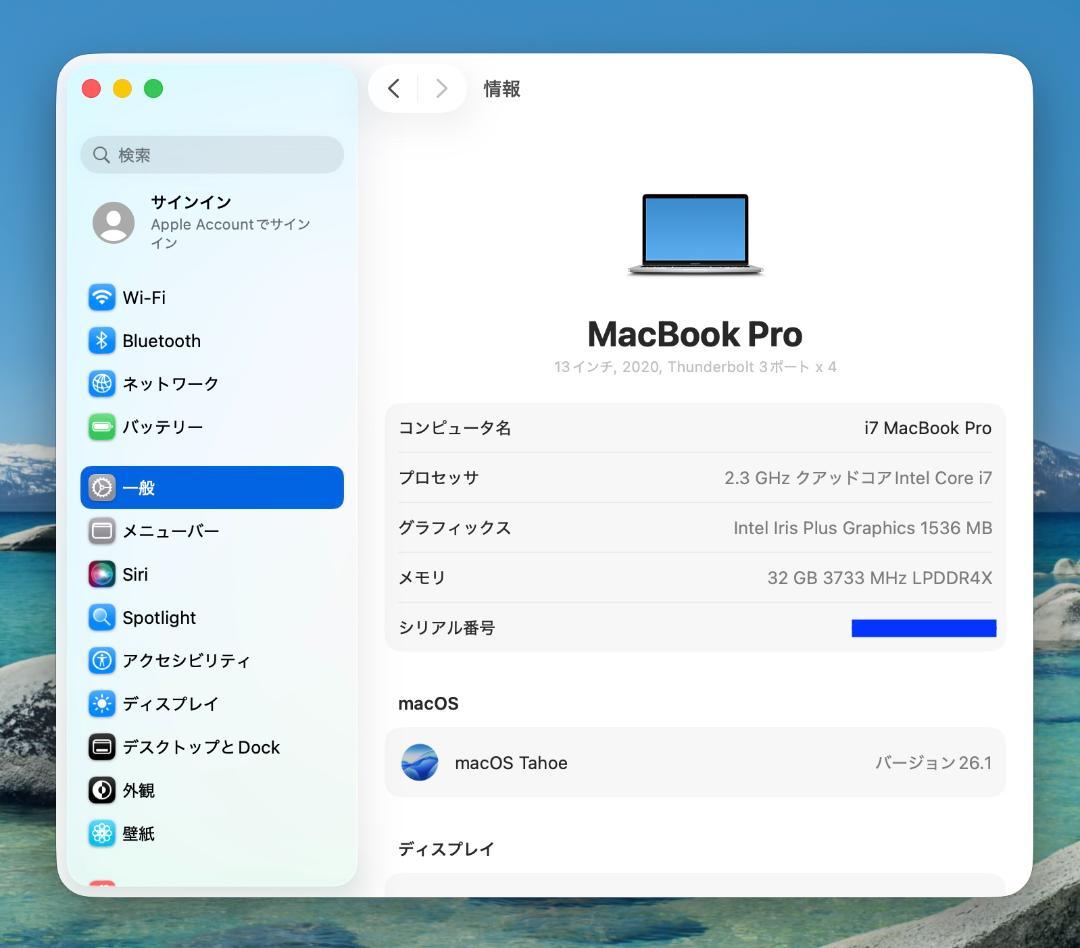Screen dimensions: 1080x948
Task: Open 外観 appearance settings
Action: click(x=137, y=790)
